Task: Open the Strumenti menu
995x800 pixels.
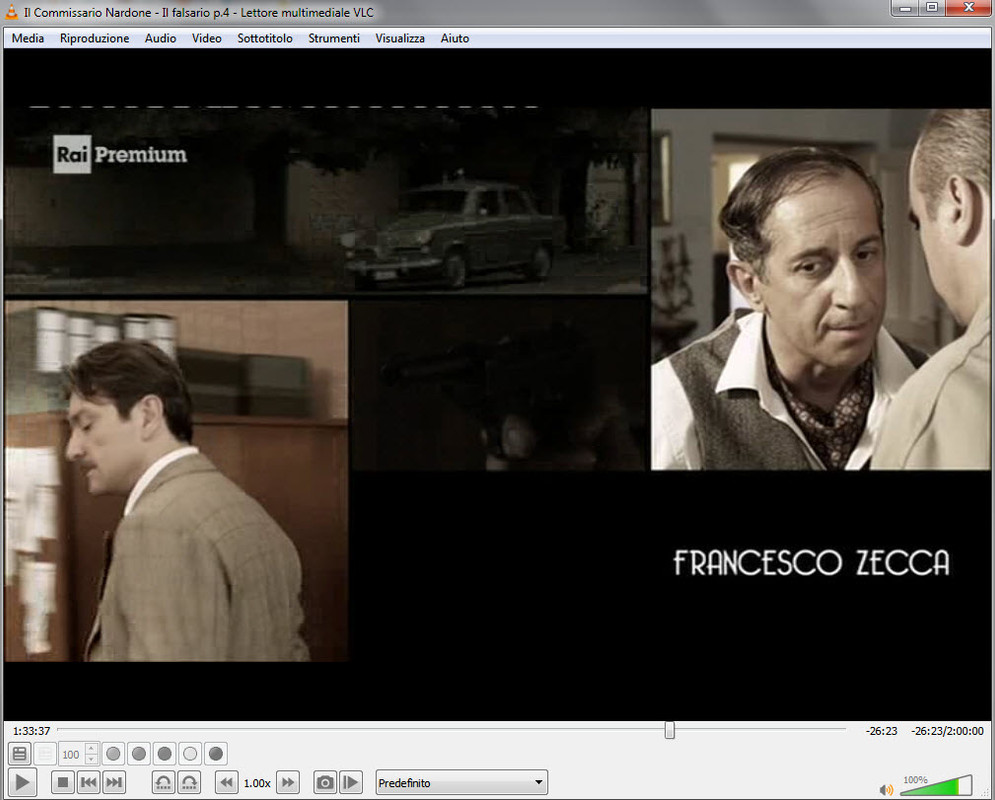Action: [x=334, y=38]
